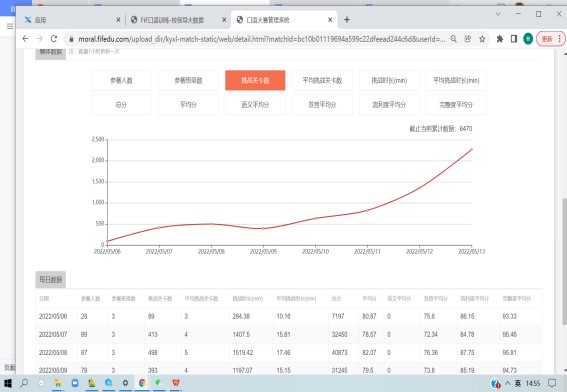567x392 pixels.
Task: Select the highlighted 挑战关卡数 button
Action: pos(255,80)
